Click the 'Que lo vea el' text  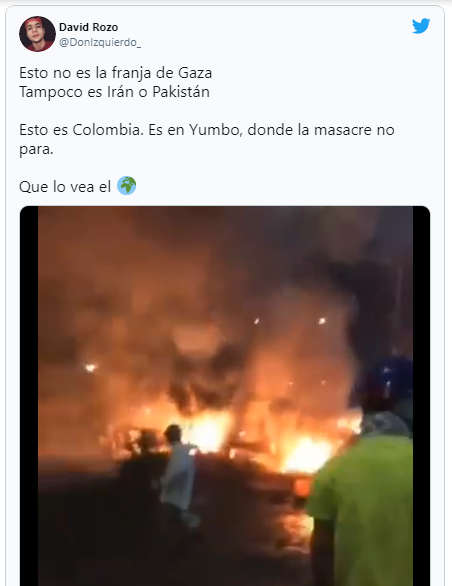click(x=65, y=186)
